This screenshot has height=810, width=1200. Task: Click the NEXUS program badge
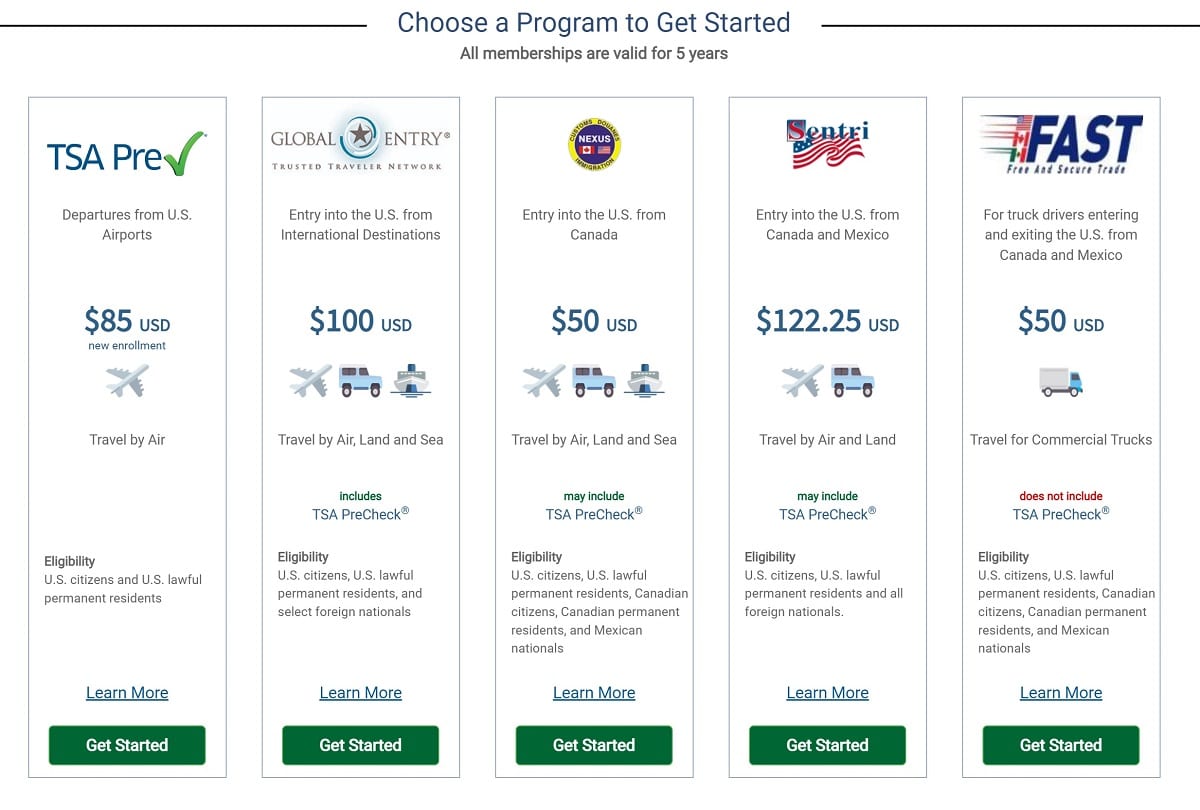coord(594,143)
